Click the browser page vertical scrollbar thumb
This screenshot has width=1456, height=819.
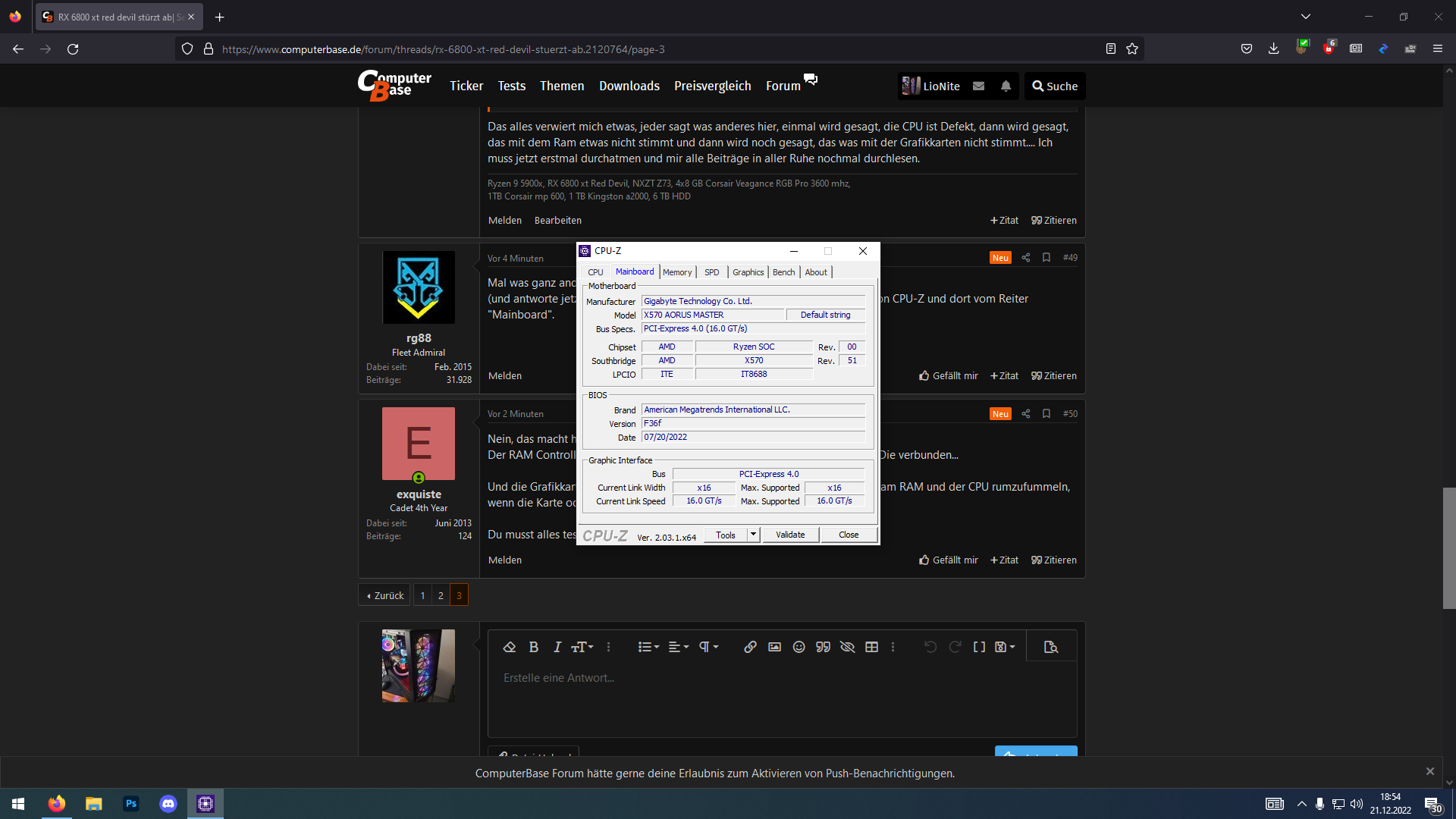tap(1448, 548)
